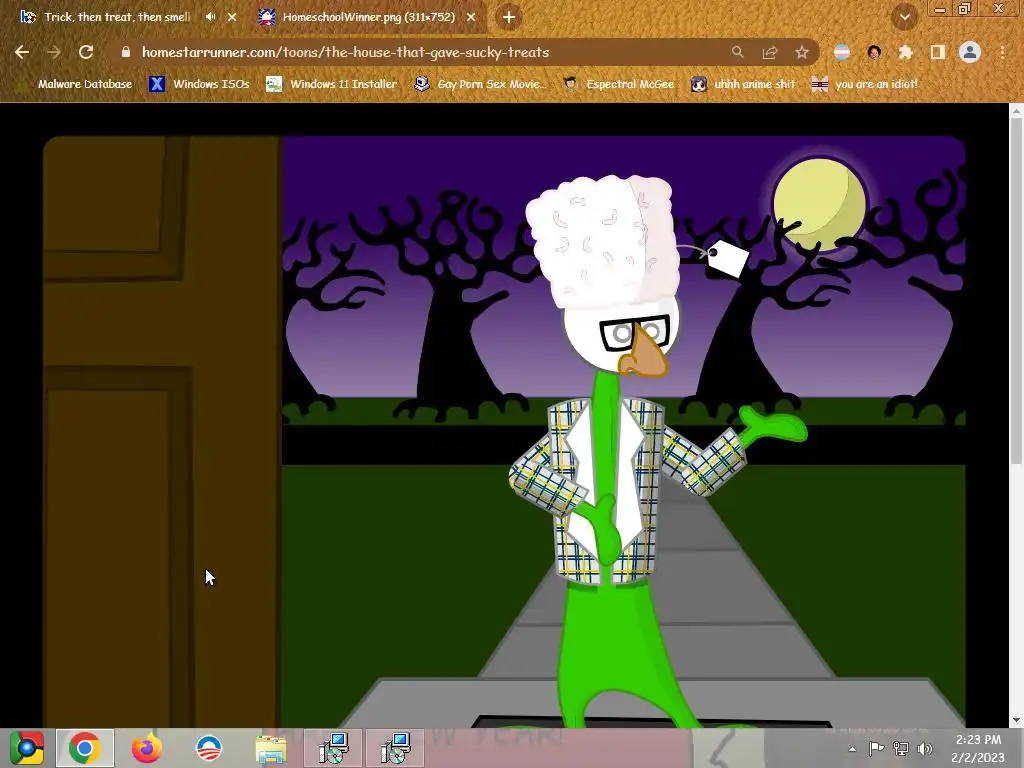
Task: Open the zoom magnifier in address bar
Action: coord(737,52)
